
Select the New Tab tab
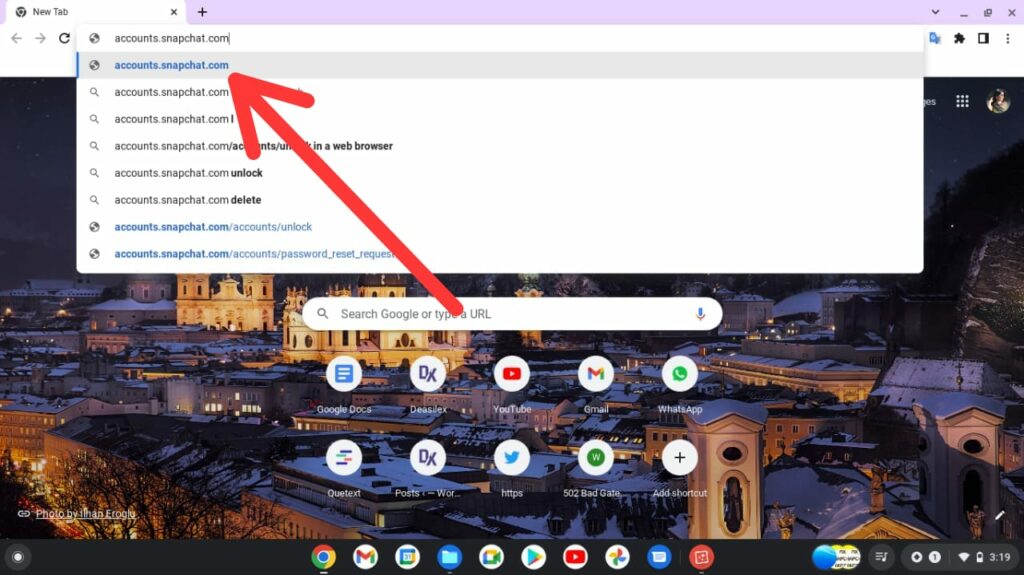coord(95,12)
